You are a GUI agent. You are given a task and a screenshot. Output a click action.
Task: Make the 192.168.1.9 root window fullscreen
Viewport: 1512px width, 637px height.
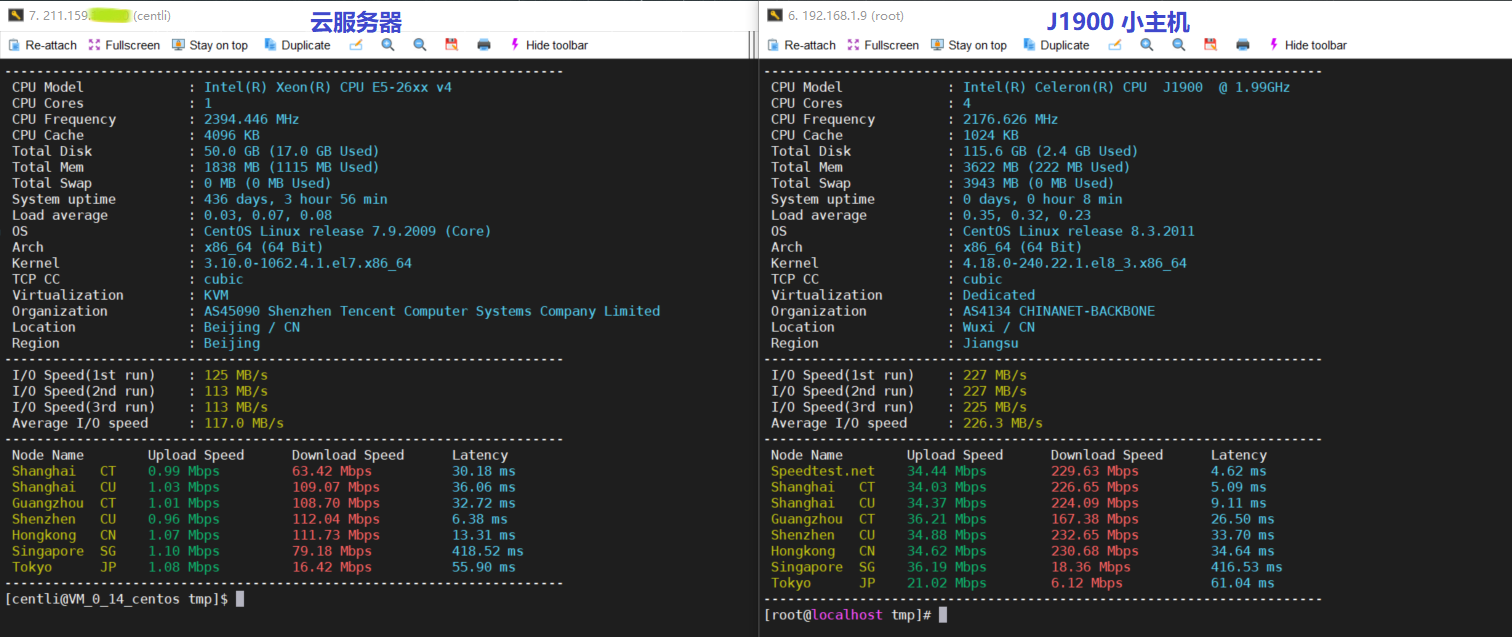click(x=883, y=45)
